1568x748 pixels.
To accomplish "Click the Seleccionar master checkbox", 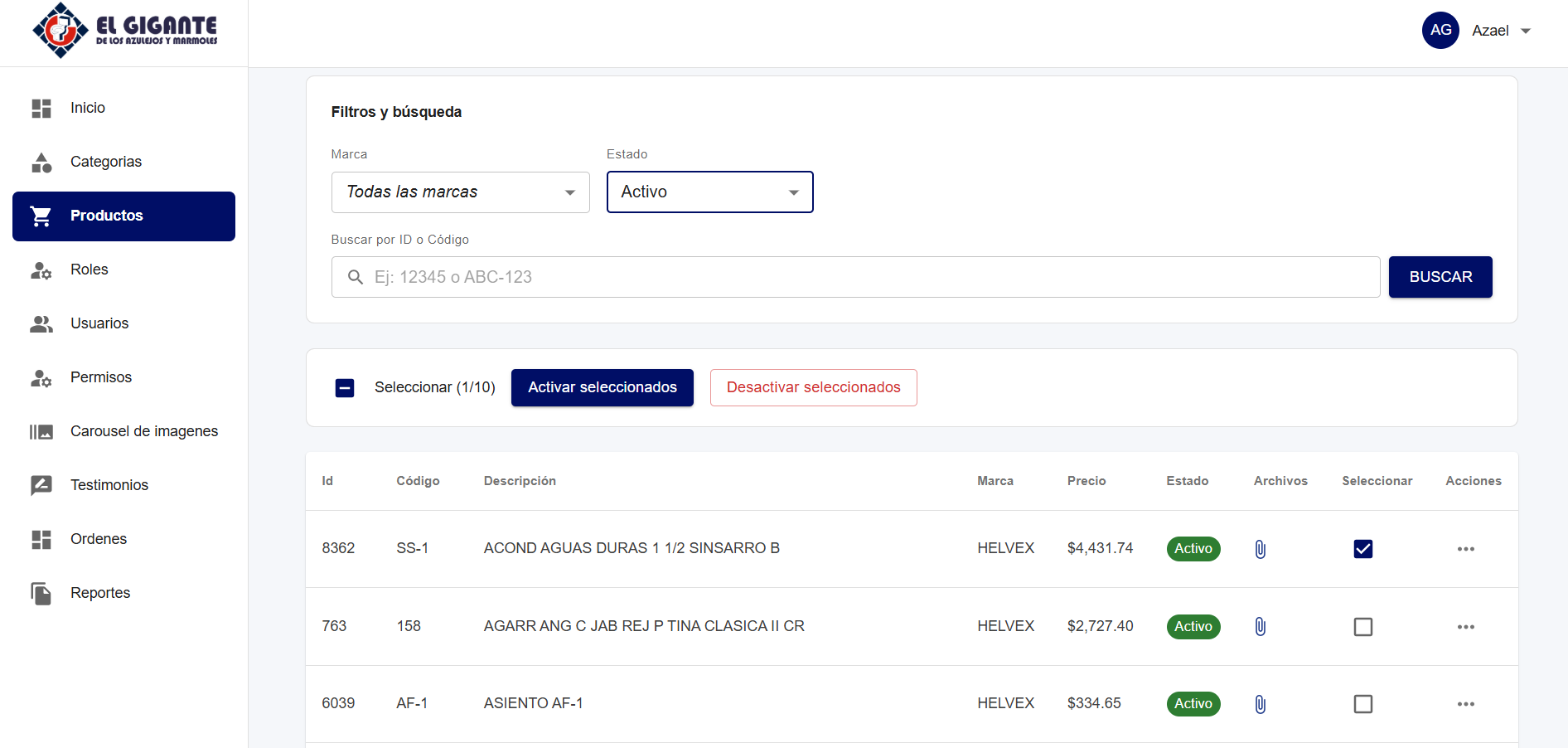I will [x=344, y=387].
